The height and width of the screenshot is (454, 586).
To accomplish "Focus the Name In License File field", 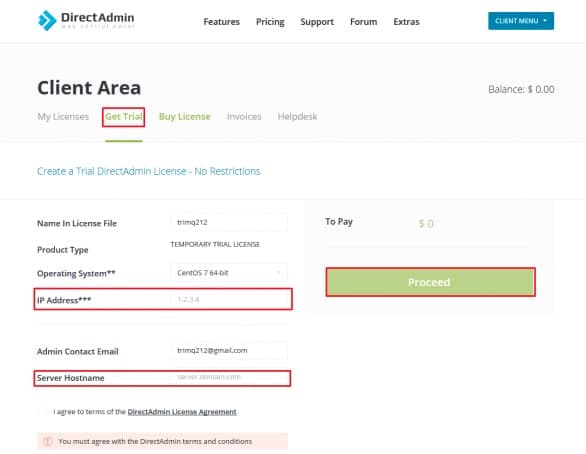I will pos(229,222).
